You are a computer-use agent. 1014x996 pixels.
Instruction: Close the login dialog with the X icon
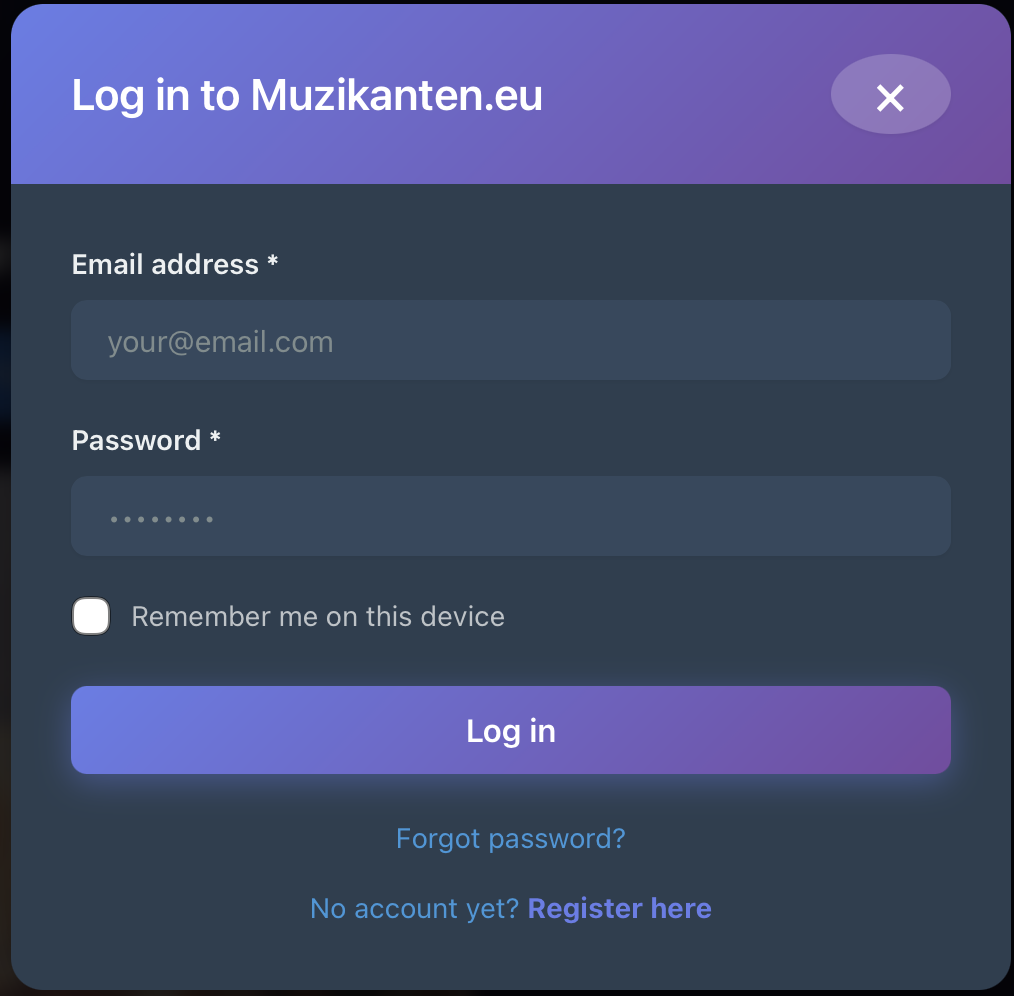[x=890, y=97]
